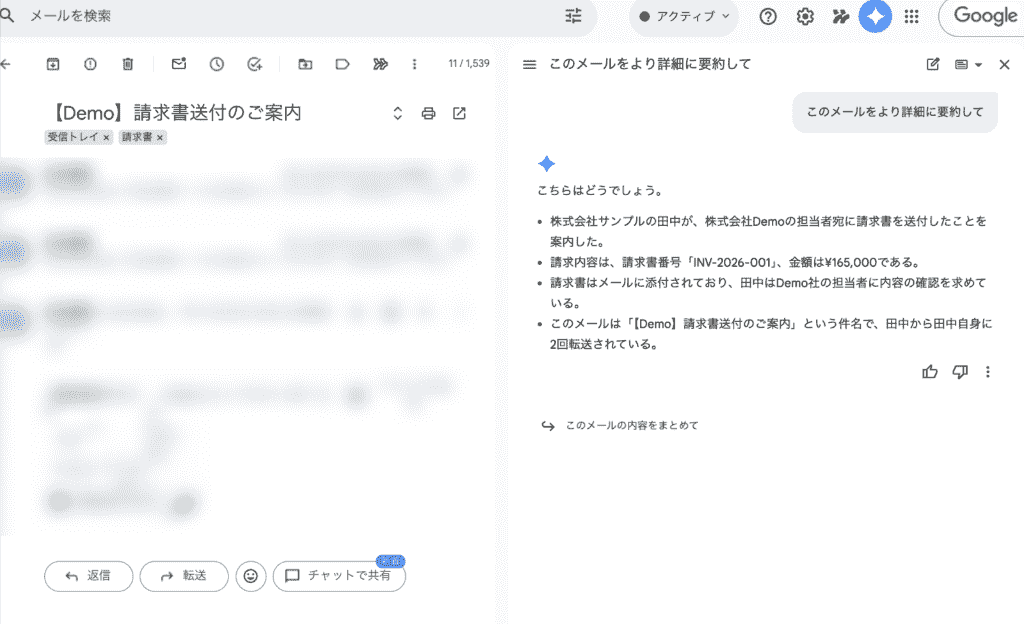Click the double-arrow forward toolbar icon
The height and width of the screenshot is (624, 1024).
pos(380,64)
